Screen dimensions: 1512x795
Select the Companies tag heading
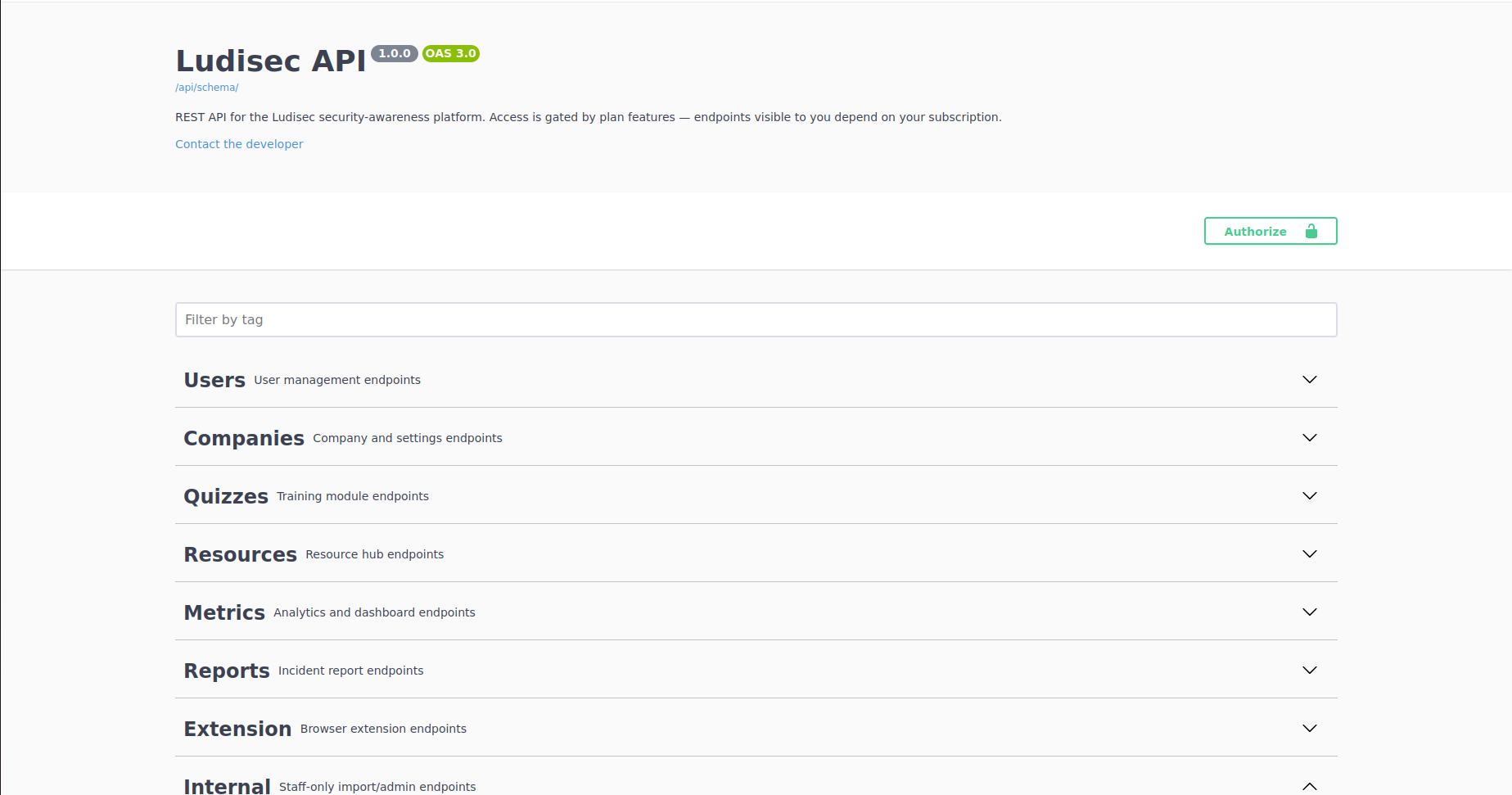[244, 438]
